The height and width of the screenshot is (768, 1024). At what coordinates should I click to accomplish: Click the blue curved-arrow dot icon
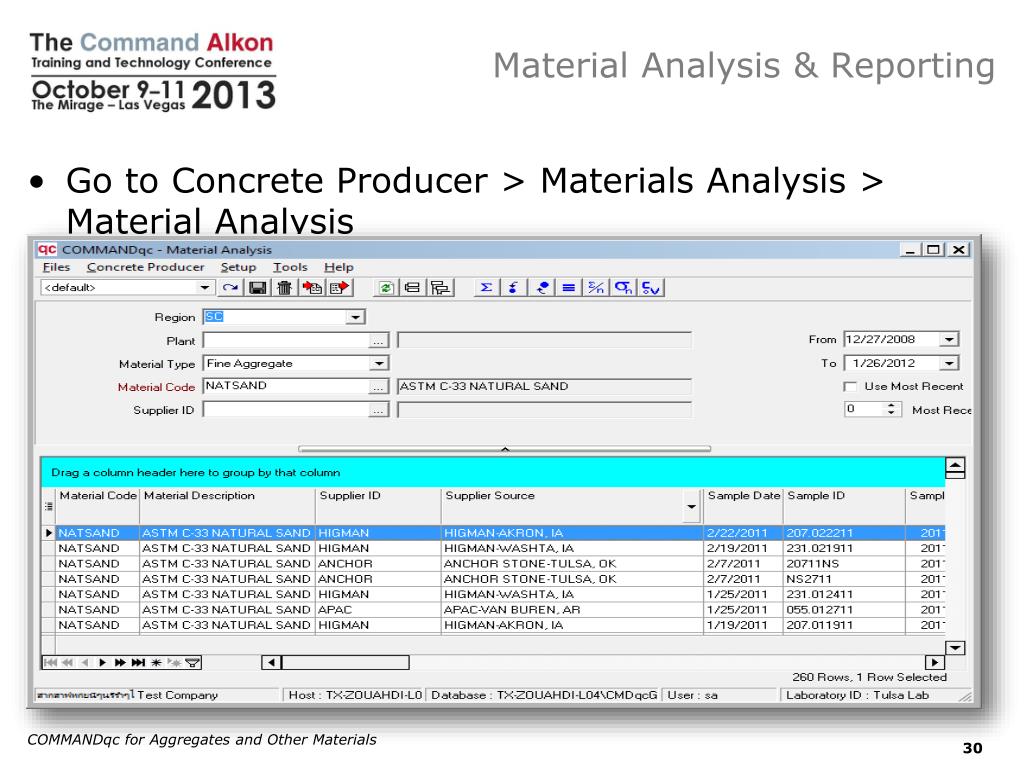coord(541,287)
